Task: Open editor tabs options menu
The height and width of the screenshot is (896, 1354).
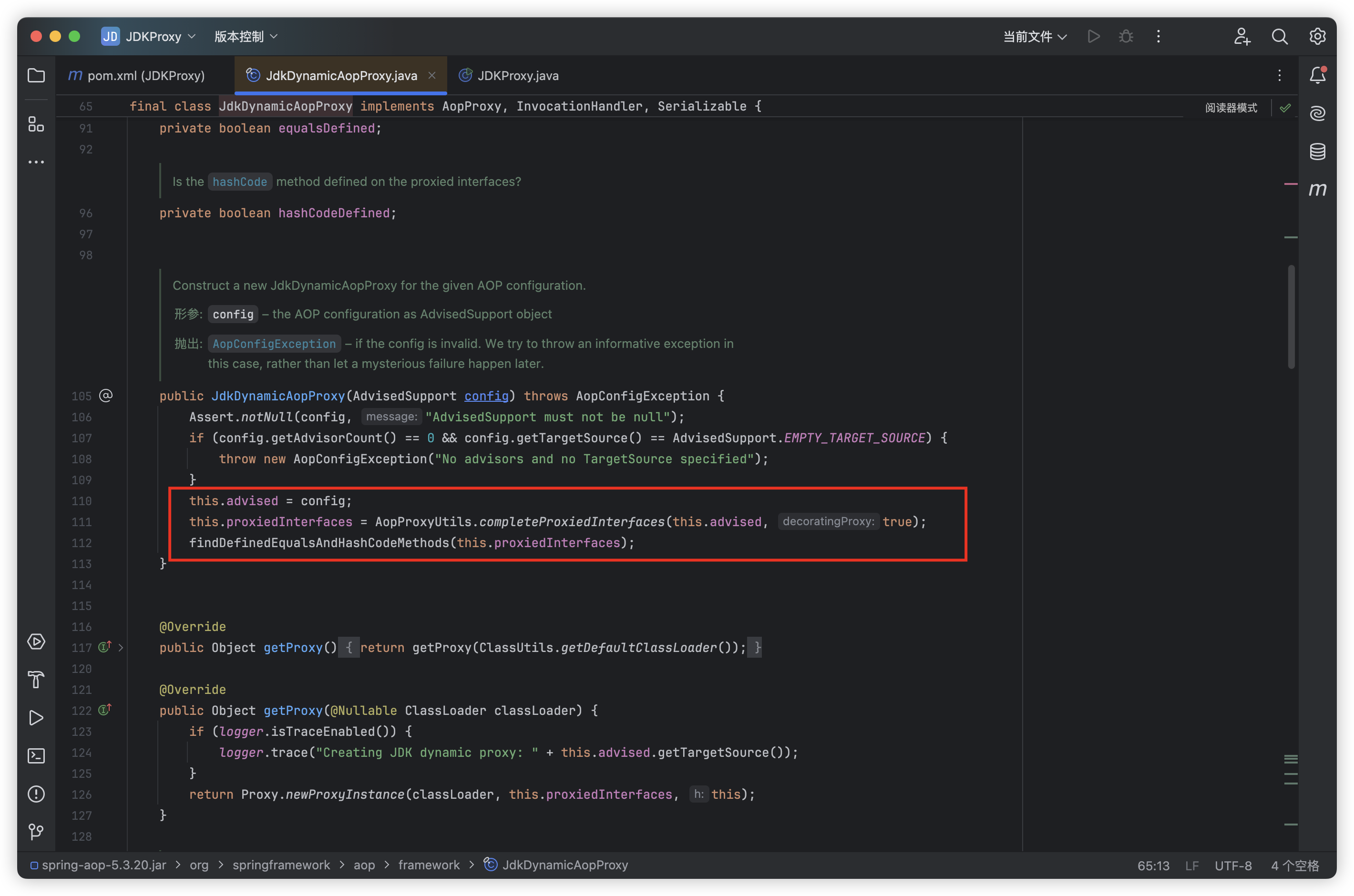Action: (x=1280, y=75)
